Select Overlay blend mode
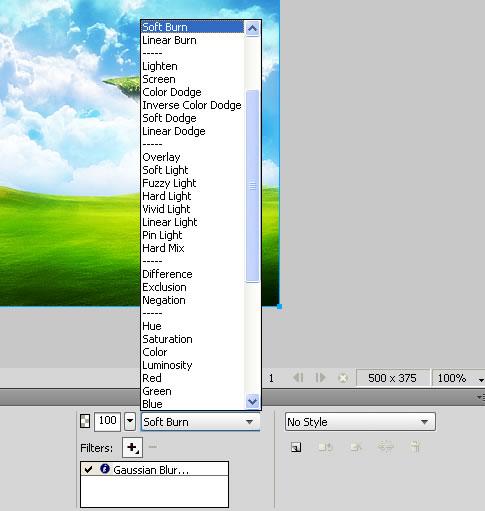Viewport: 485px width, 511px height. click(x=161, y=157)
